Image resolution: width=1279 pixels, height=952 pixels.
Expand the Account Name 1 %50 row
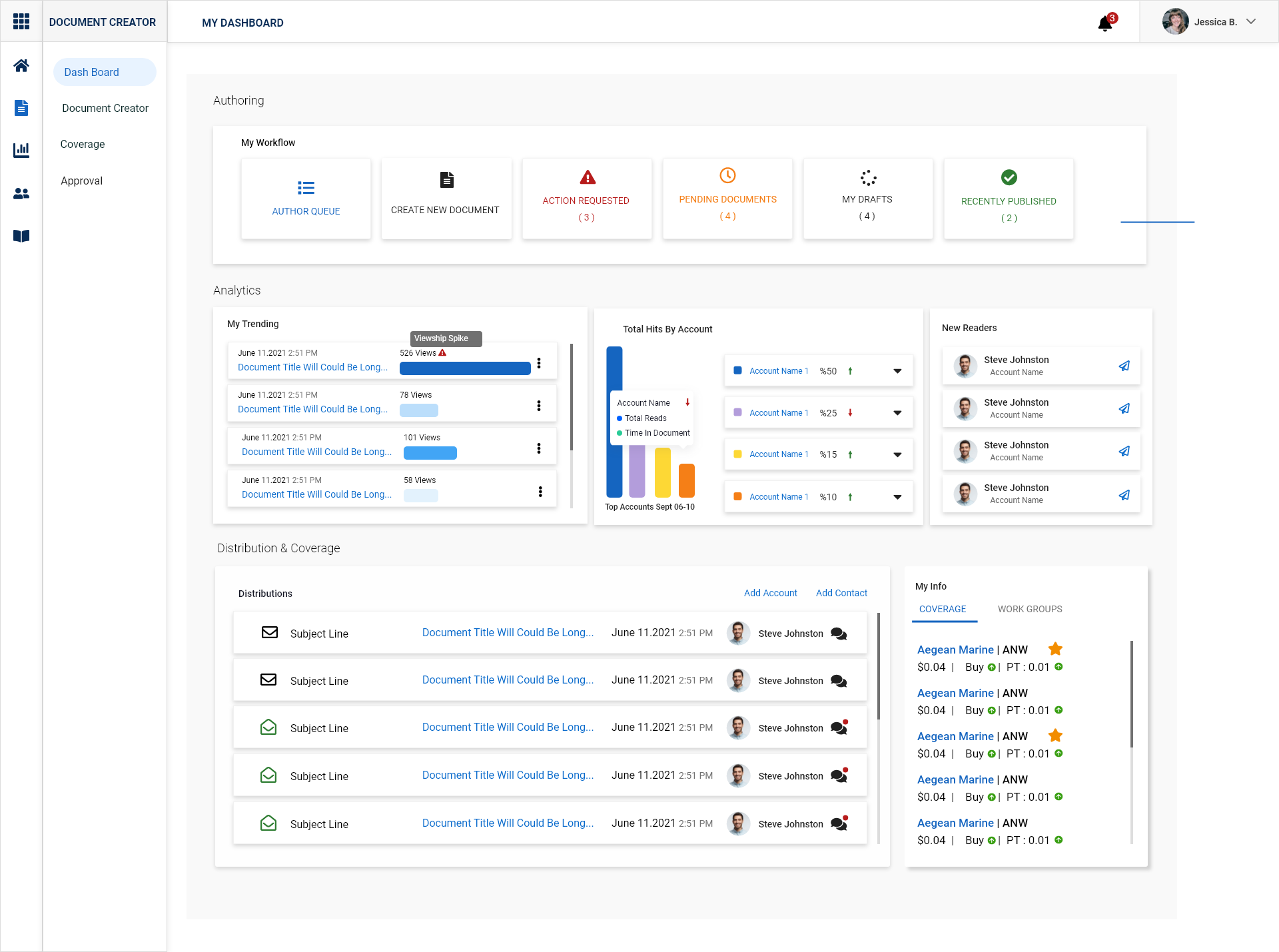[x=897, y=371]
